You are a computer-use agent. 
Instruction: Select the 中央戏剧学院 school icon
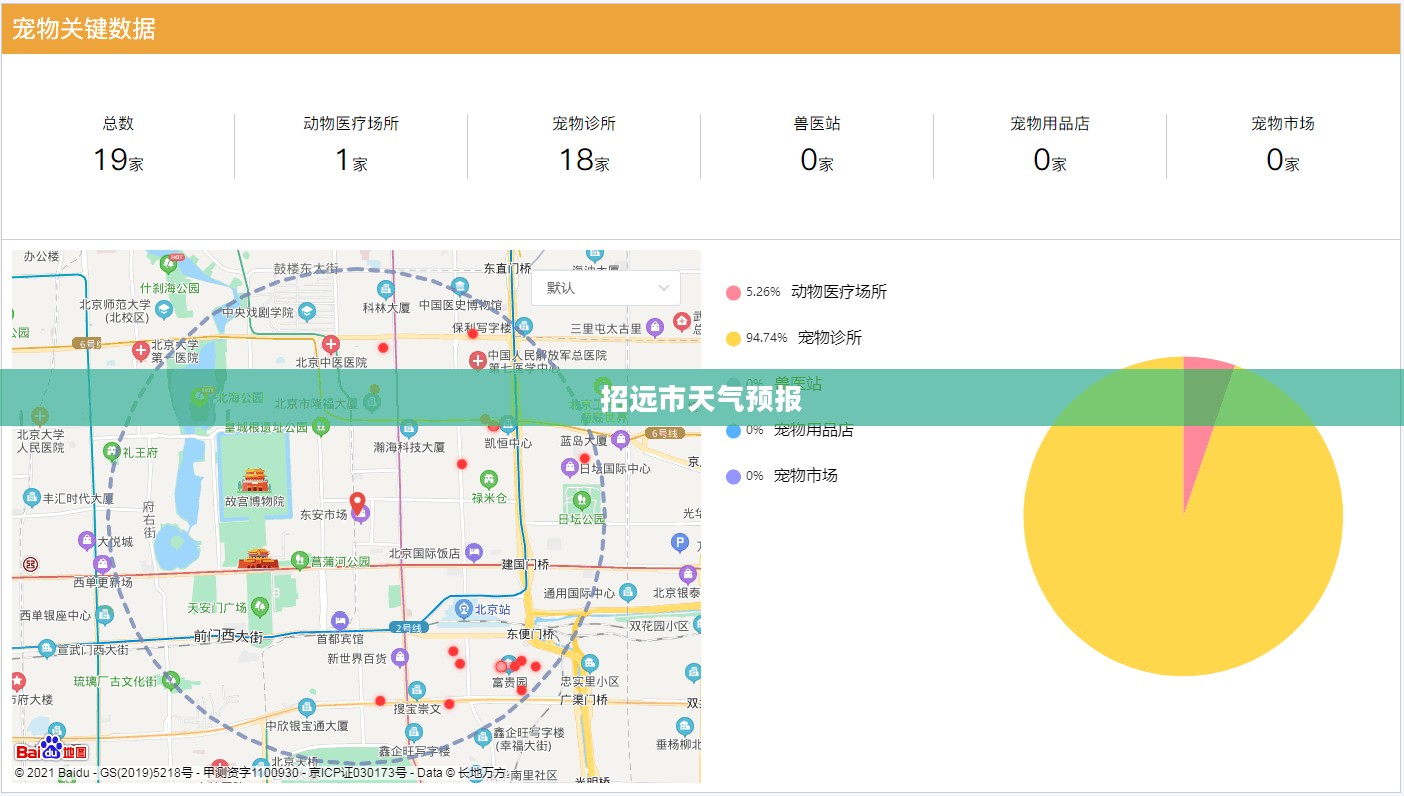[x=306, y=312]
